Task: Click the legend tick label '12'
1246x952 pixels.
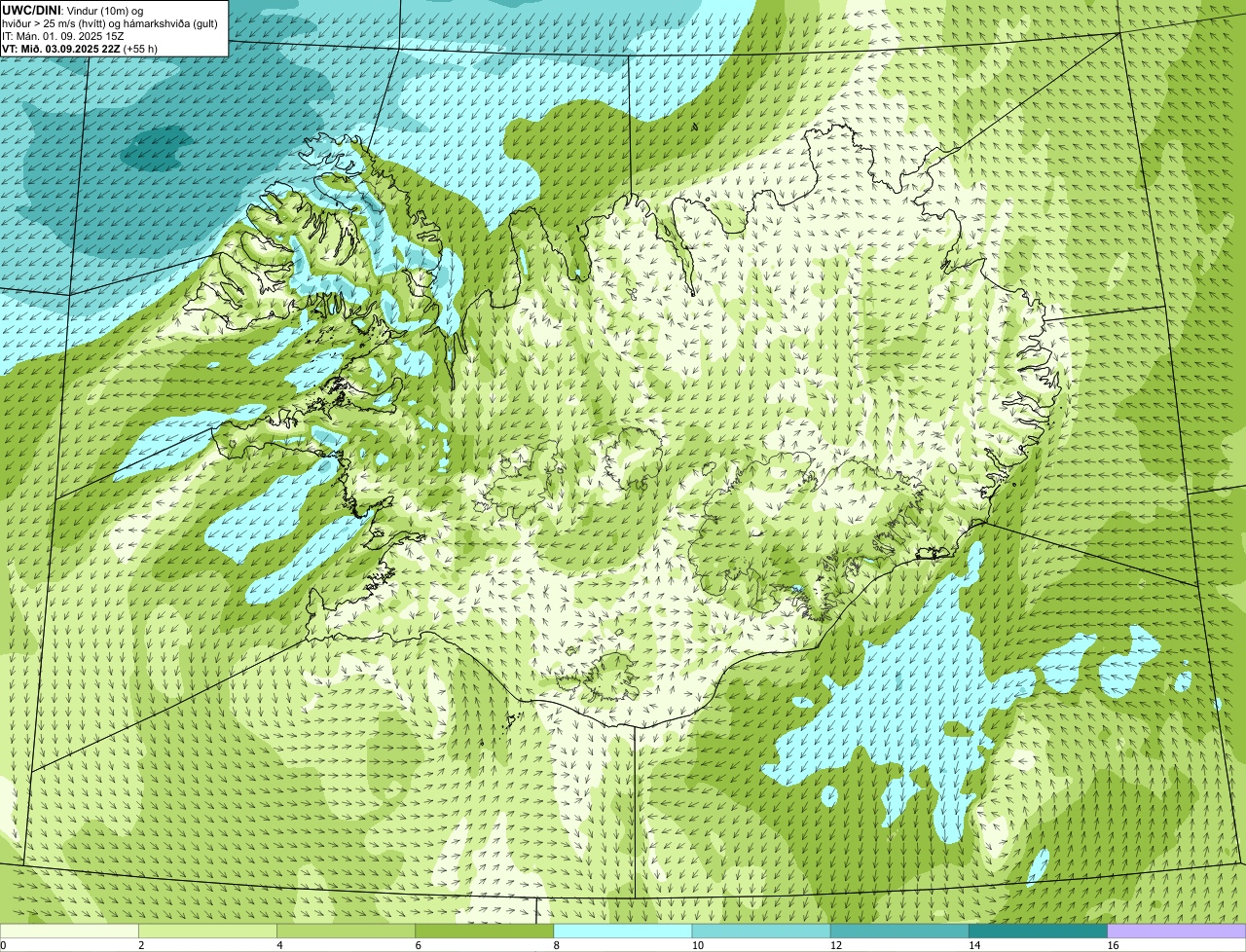Action: (835, 945)
